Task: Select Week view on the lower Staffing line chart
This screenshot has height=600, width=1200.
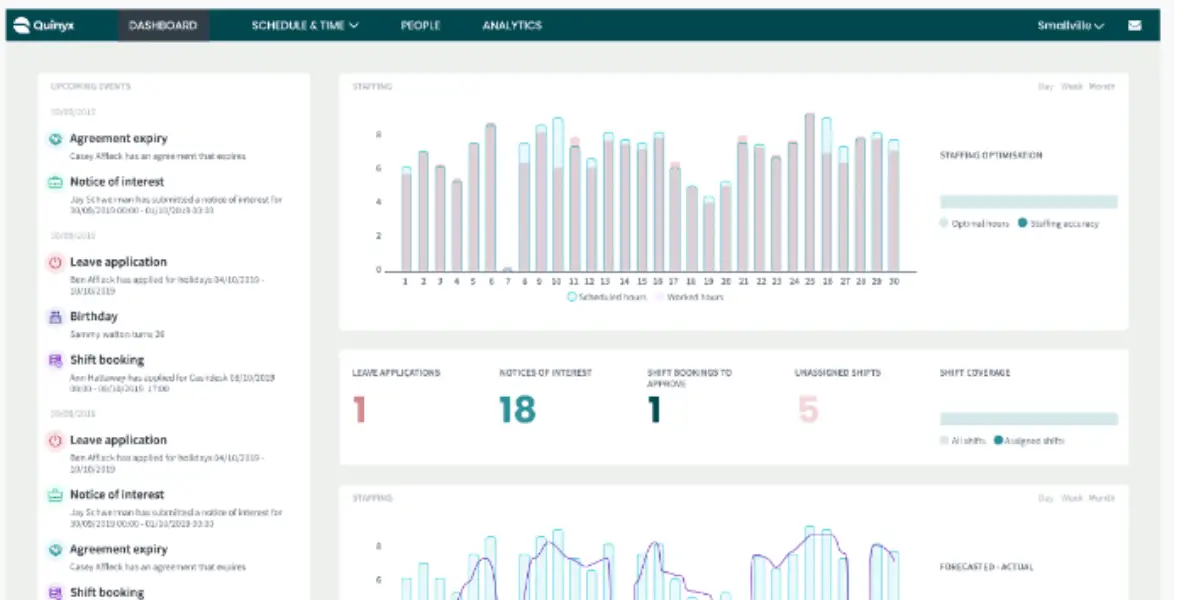Action: tap(1072, 498)
